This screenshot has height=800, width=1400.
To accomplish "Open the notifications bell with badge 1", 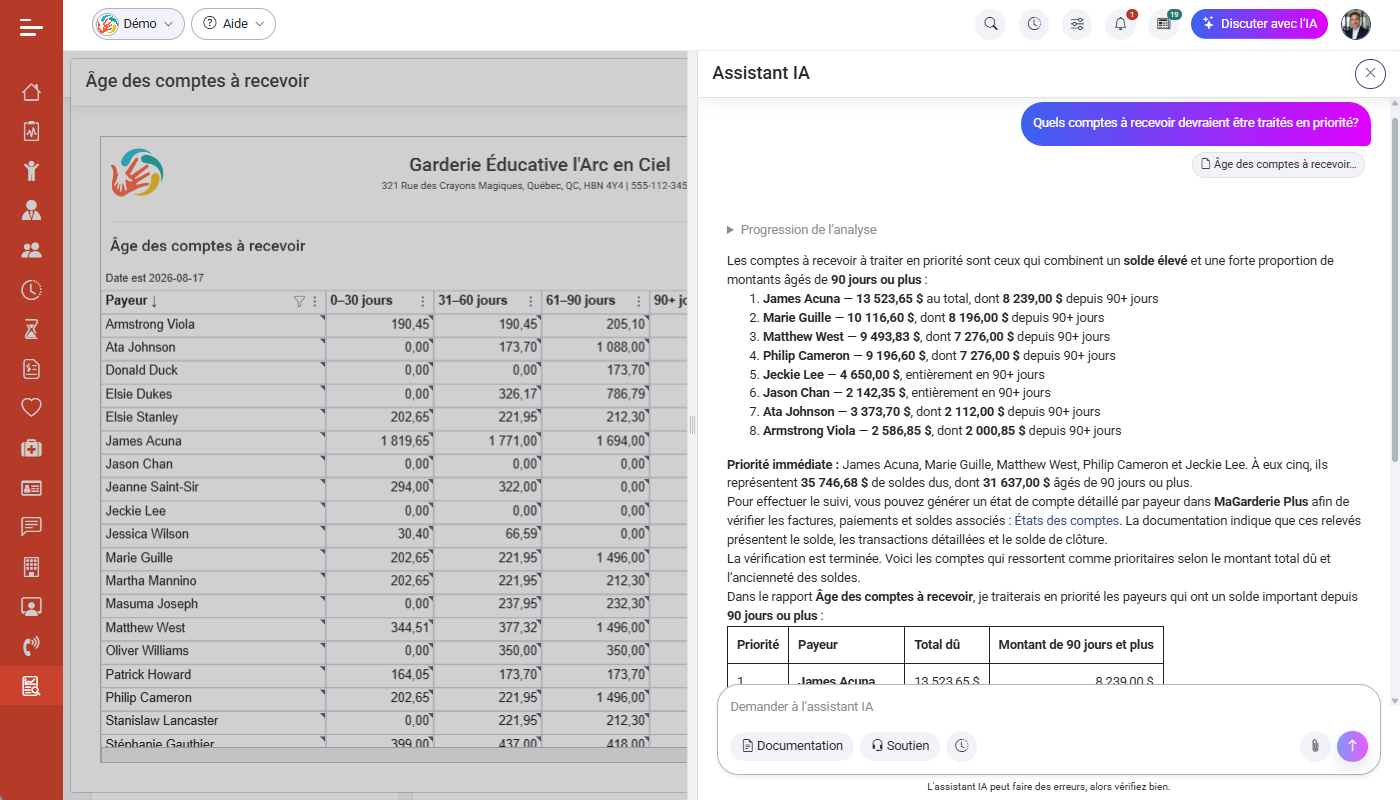I will (x=1120, y=24).
